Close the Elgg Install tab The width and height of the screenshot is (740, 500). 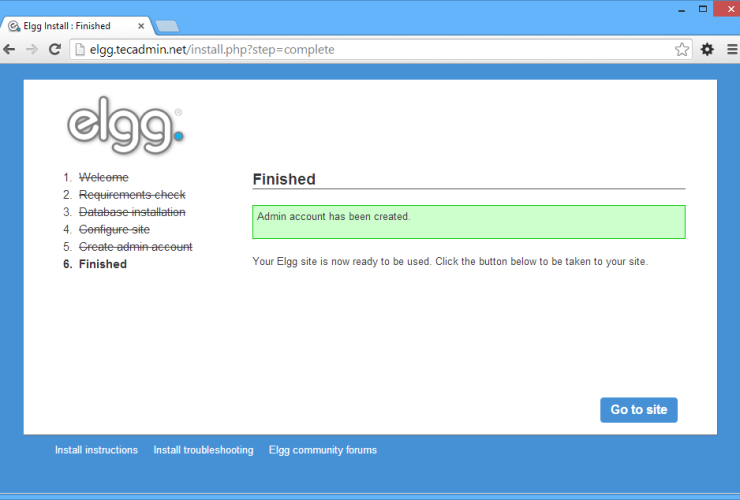click(x=141, y=26)
